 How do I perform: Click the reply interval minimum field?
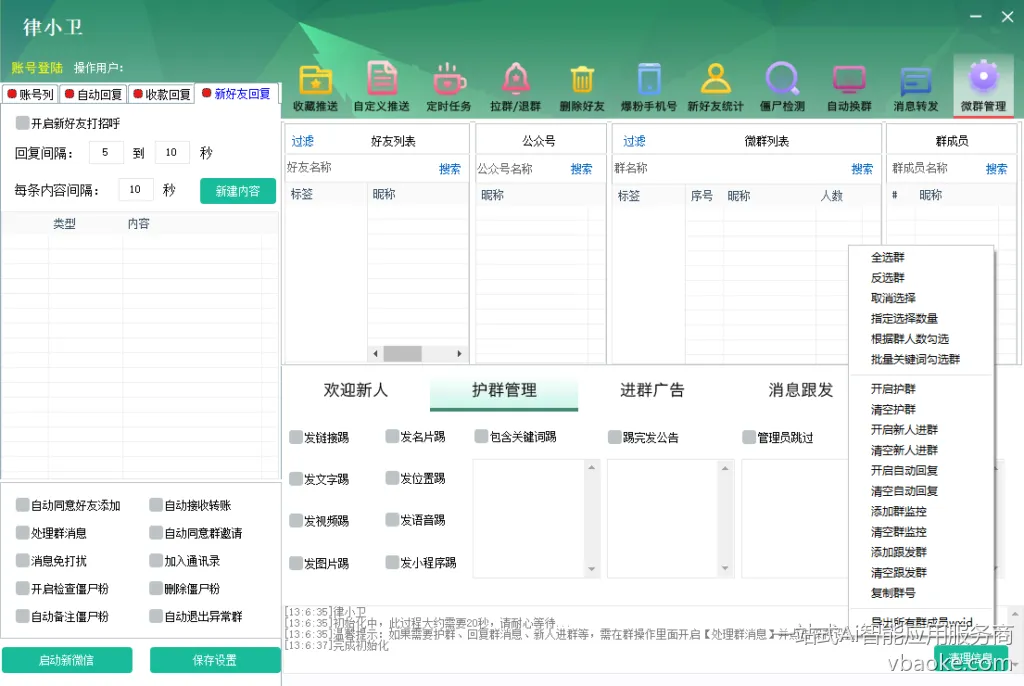[x=106, y=152]
